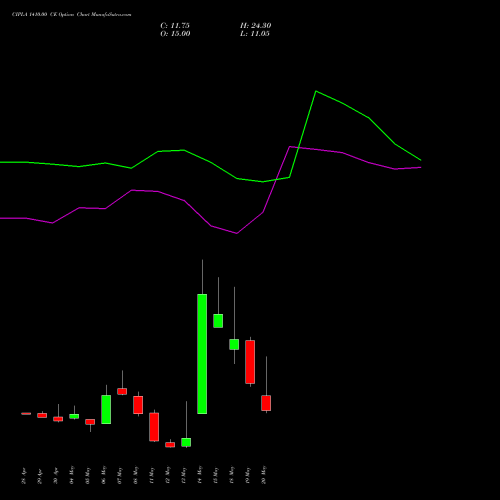Viewport: 500px width, 500px height.
Task: Click the green candle on 04 May
Action: (74, 416)
